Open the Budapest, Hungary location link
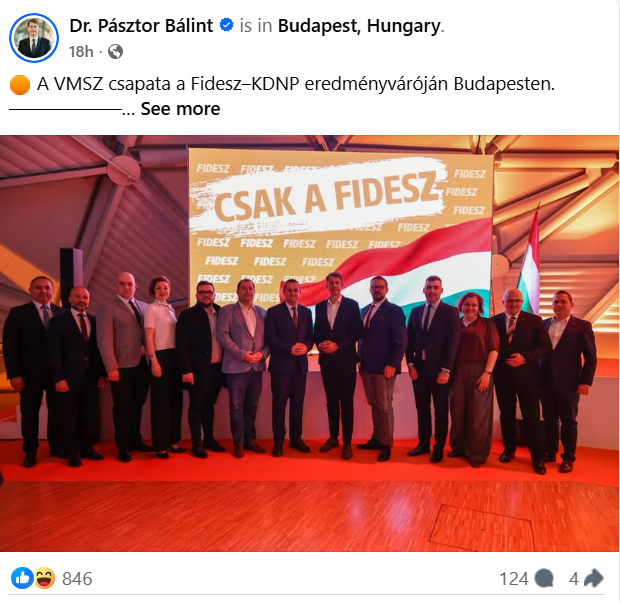620x601 pixels. [x=359, y=26]
